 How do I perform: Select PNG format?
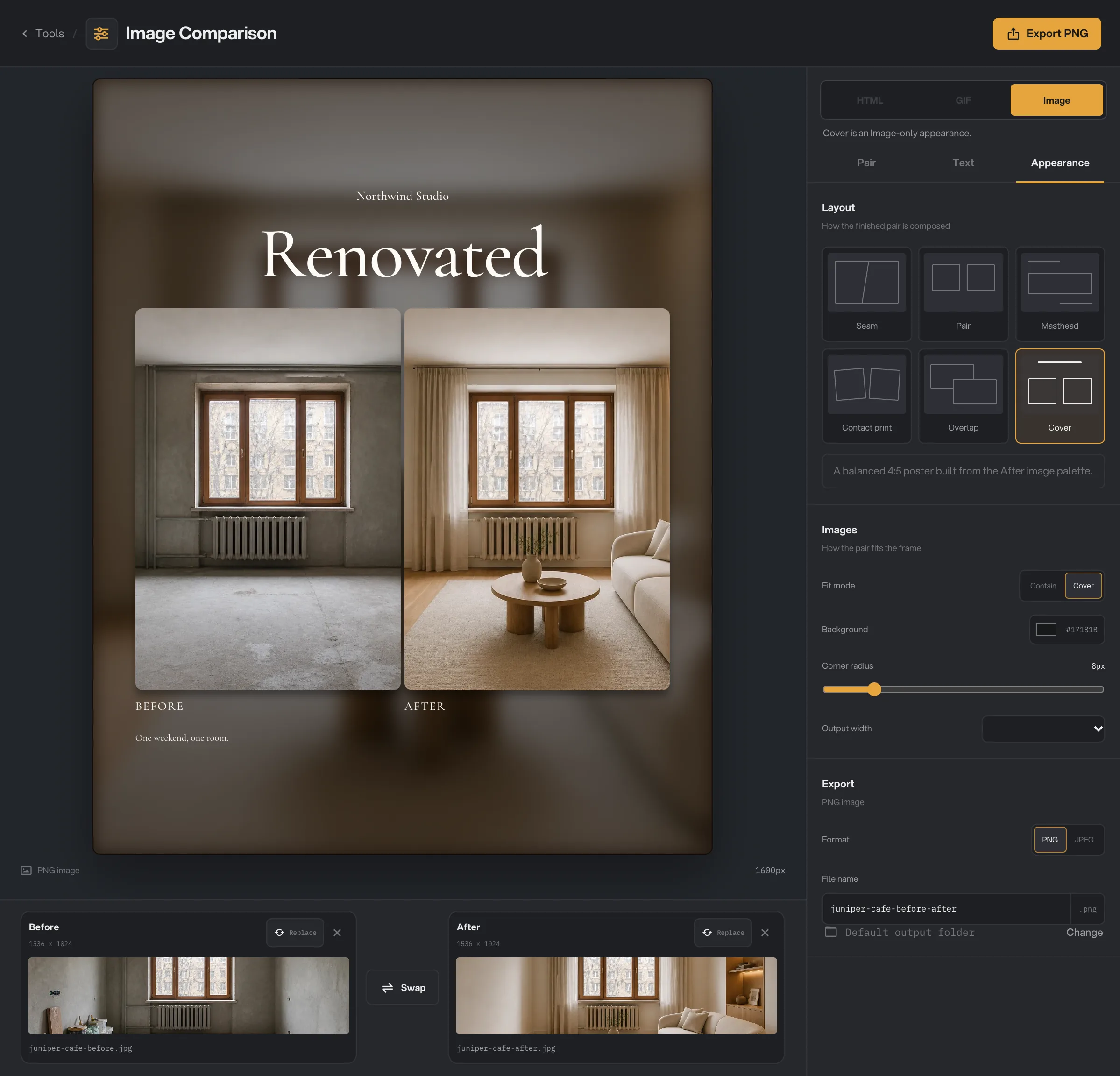coord(1050,839)
